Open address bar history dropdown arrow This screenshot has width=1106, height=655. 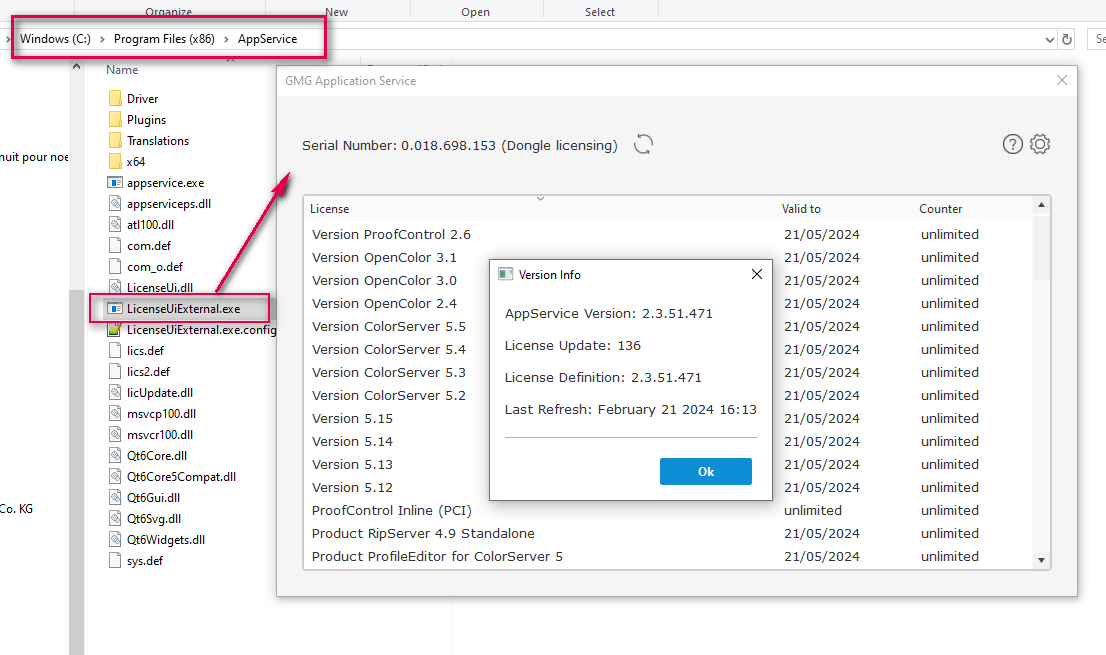tap(1050, 39)
